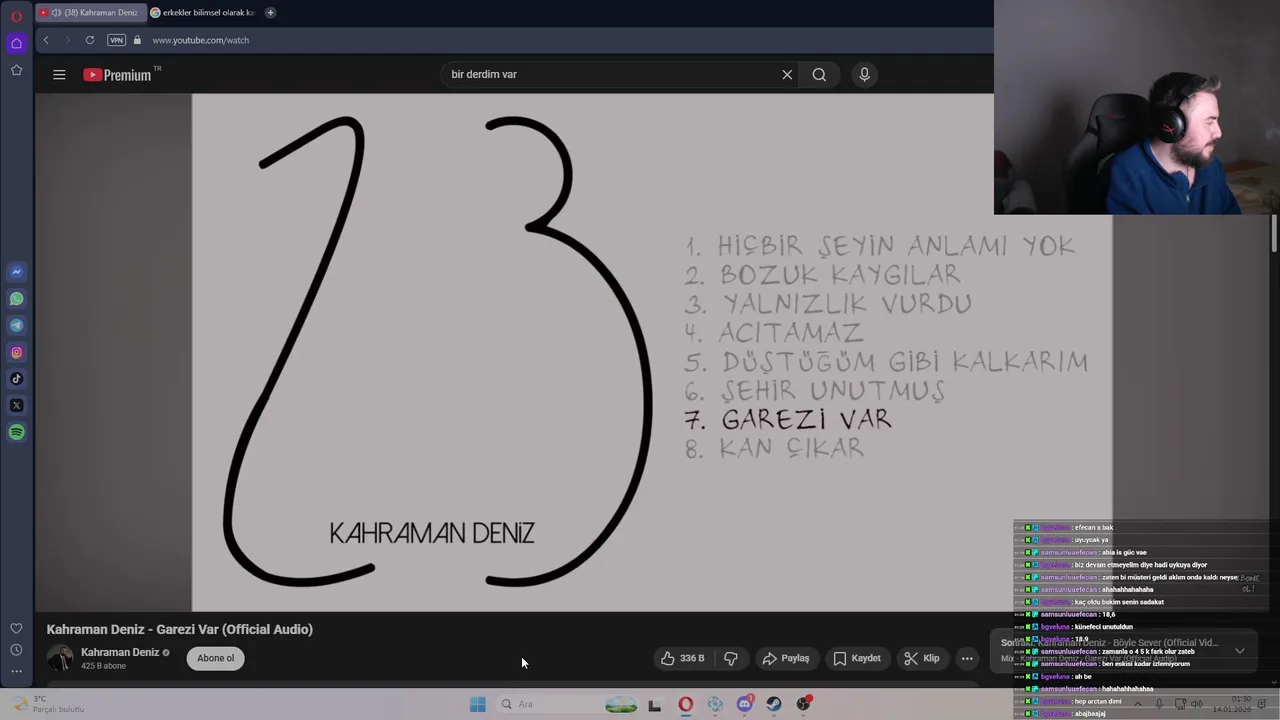The height and width of the screenshot is (720, 1280).
Task: Start voice search with the microphone button
Action: (x=865, y=74)
